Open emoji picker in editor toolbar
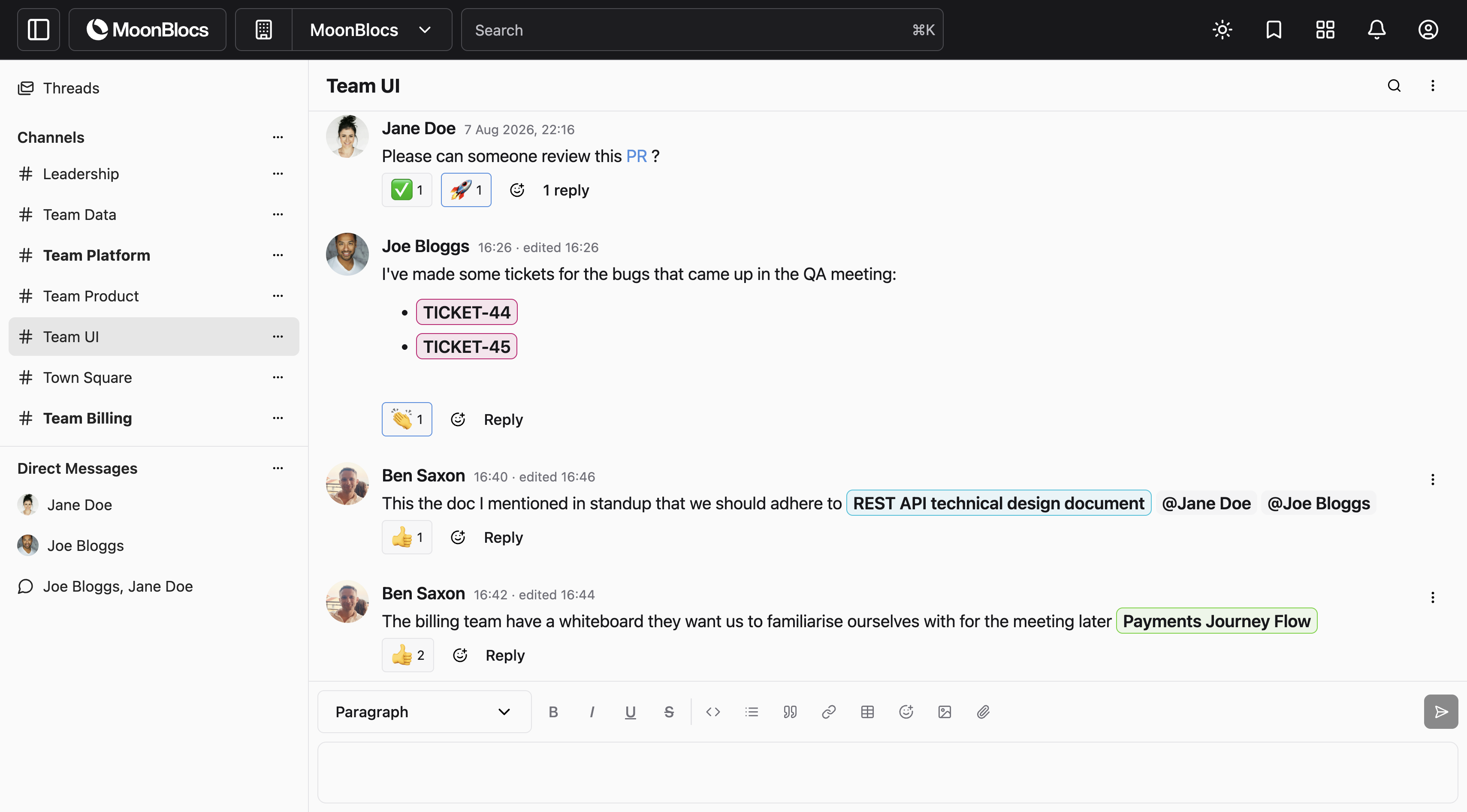 [x=906, y=712]
